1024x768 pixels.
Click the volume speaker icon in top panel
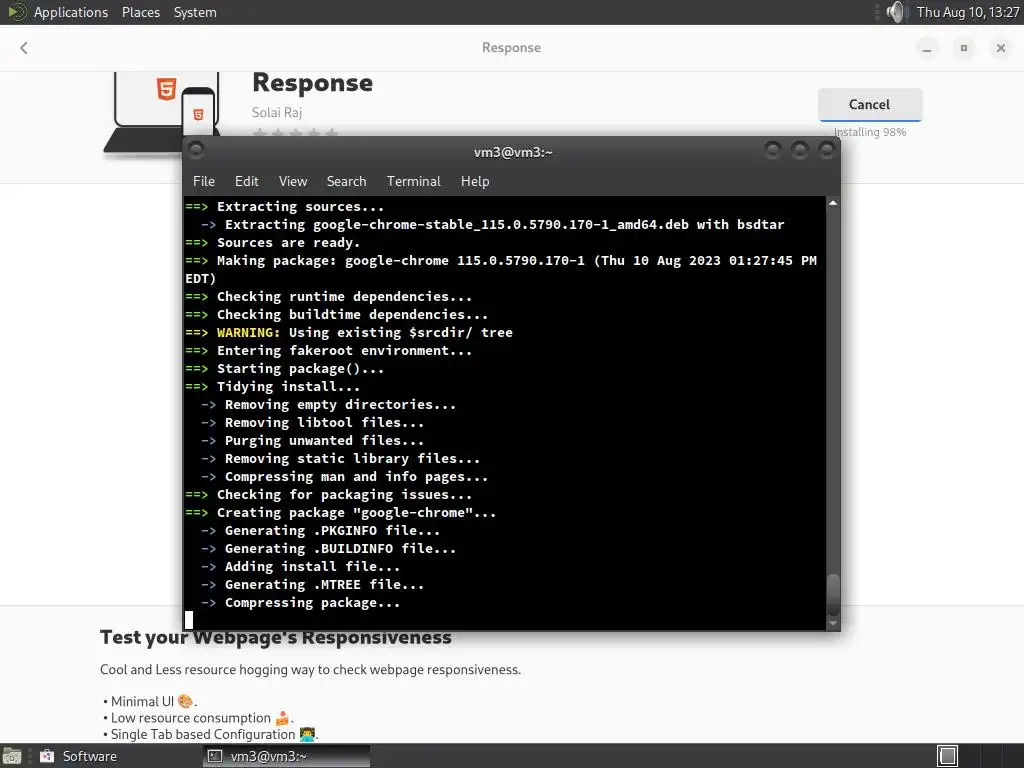pos(897,12)
